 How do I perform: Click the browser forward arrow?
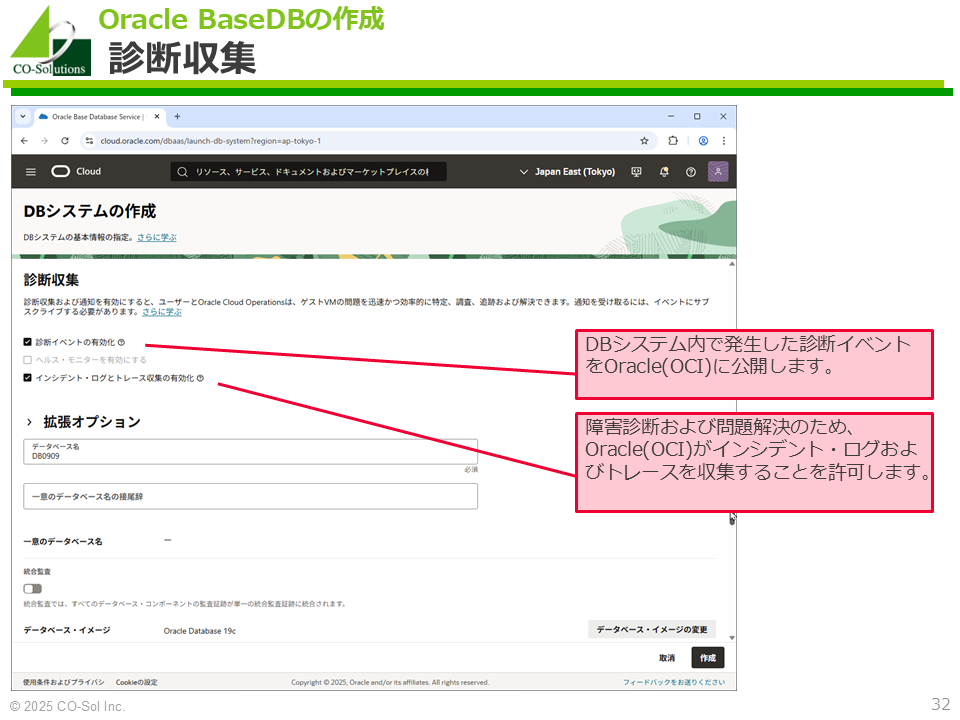44,141
